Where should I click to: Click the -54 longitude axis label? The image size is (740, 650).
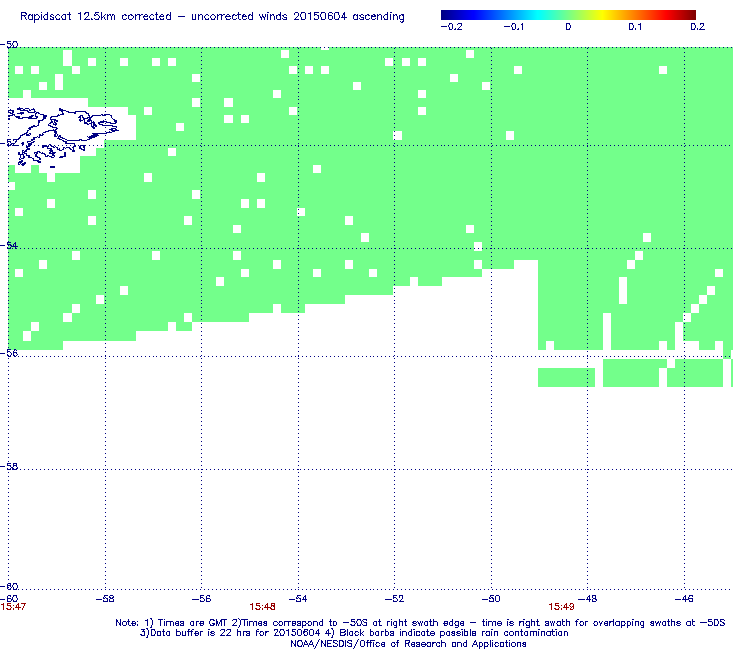[x=298, y=599]
